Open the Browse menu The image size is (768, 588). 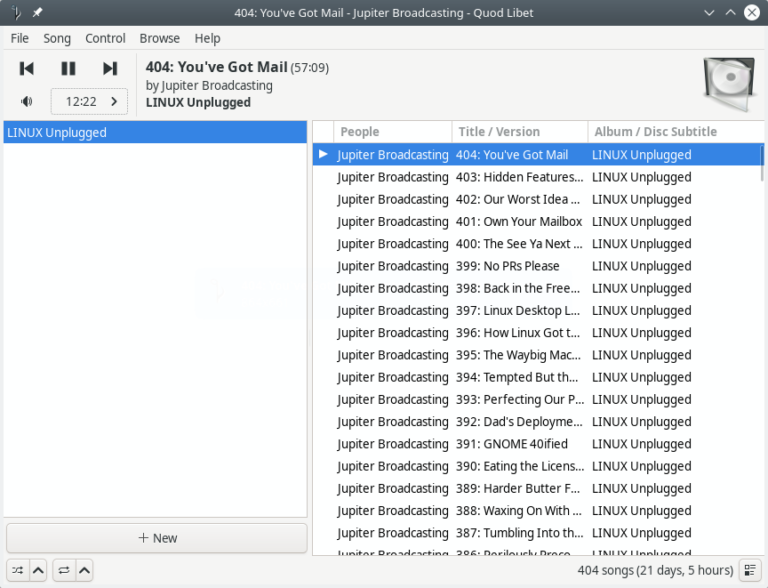[160, 38]
